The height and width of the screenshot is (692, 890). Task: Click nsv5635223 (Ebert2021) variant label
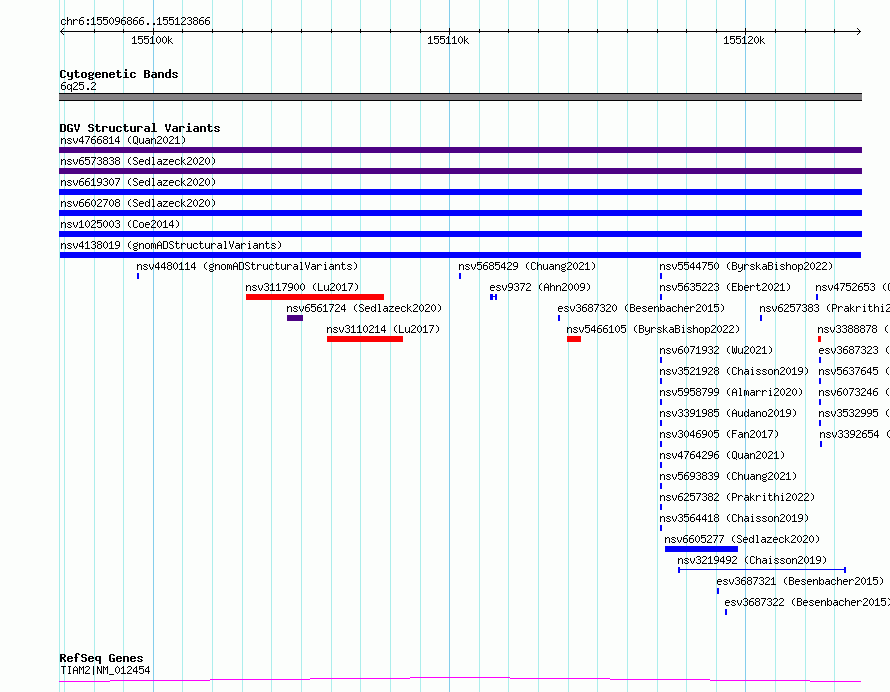pos(725,287)
